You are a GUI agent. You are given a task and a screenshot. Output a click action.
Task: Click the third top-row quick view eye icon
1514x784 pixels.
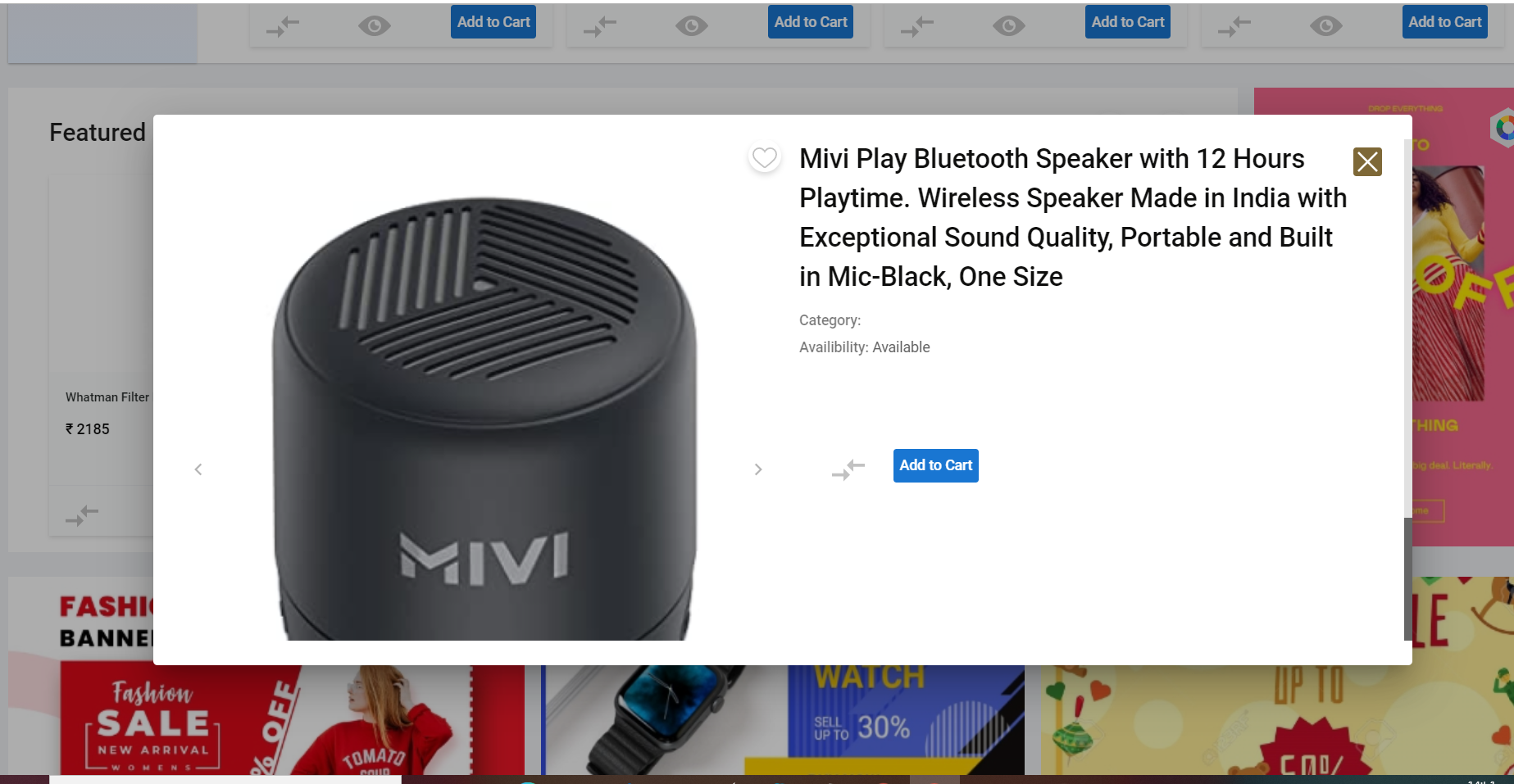[1009, 26]
